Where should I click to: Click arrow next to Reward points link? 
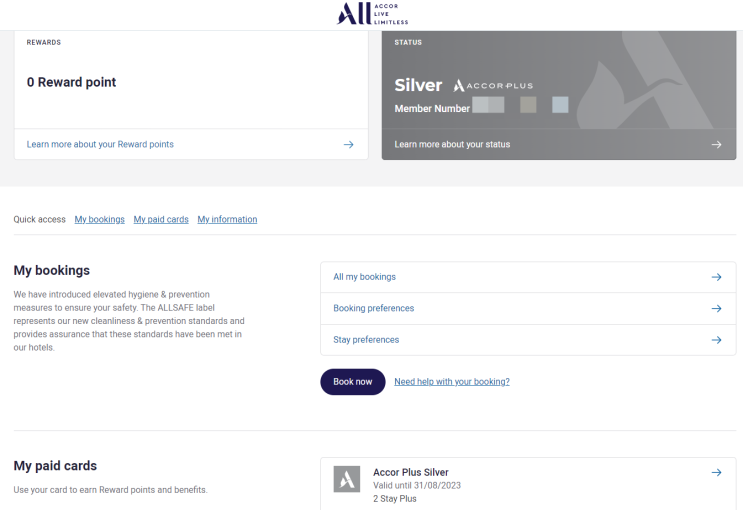coord(348,145)
